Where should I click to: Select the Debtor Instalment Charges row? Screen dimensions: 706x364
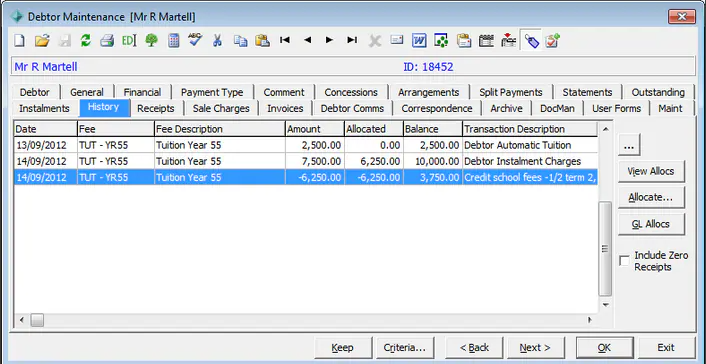(306, 161)
